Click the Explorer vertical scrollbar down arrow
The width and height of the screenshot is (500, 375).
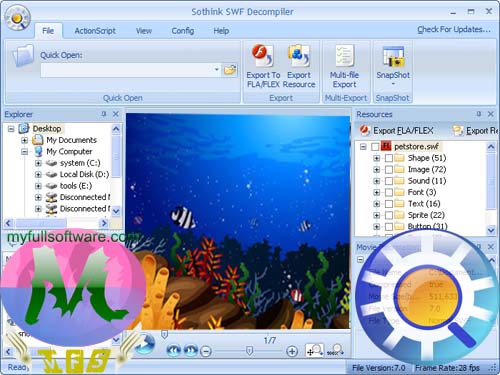pyautogui.click(x=116, y=211)
